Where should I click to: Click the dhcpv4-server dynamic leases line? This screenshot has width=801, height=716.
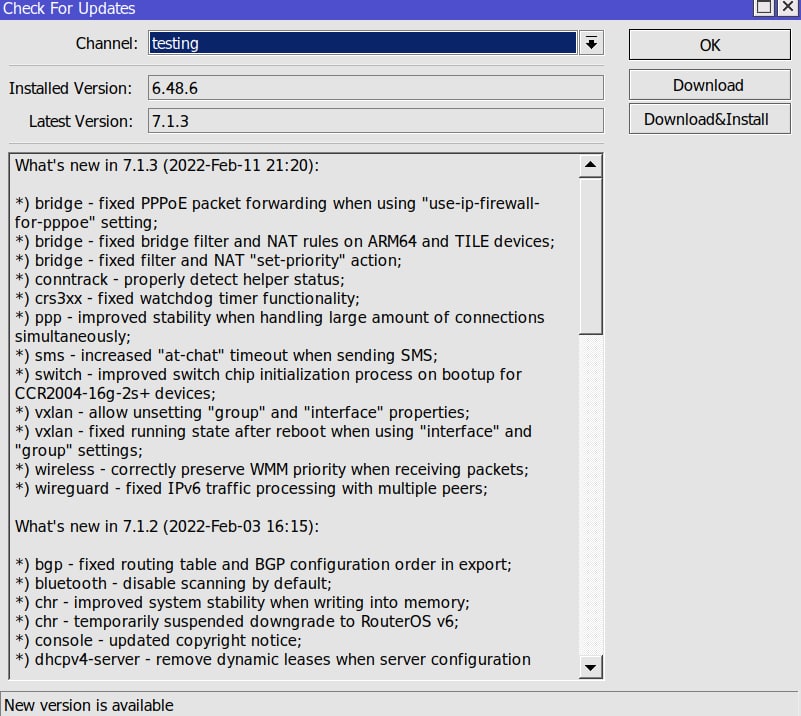point(273,659)
